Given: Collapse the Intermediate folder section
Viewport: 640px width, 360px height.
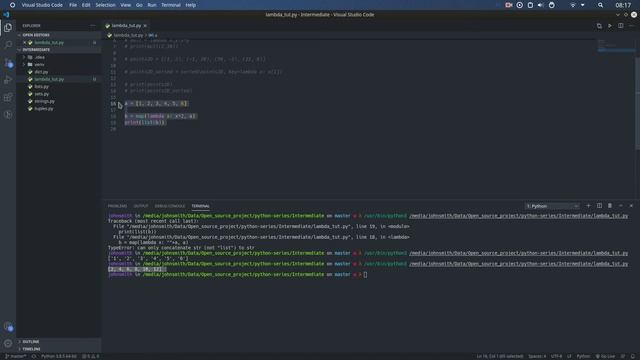Looking at the screenshot, I should point(58,50).
